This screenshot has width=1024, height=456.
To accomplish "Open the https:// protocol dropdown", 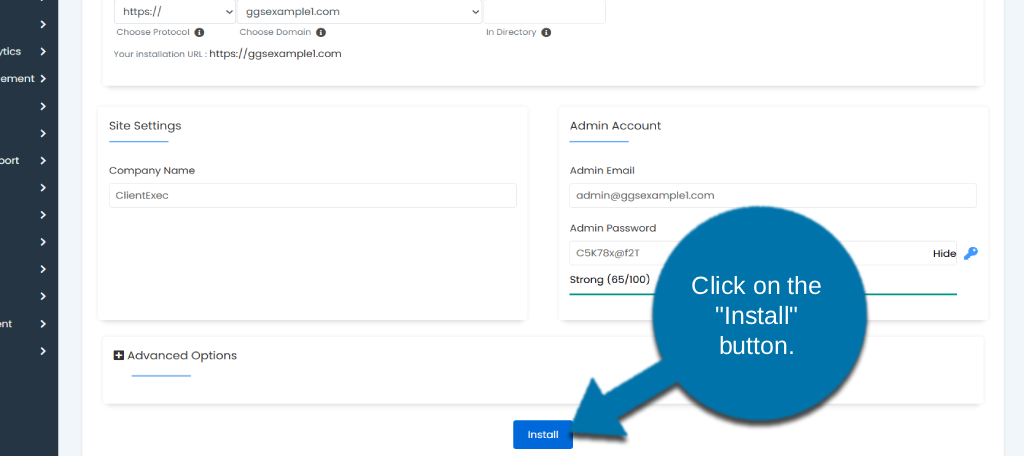I will pyautogui.click(x=174, y=11).
